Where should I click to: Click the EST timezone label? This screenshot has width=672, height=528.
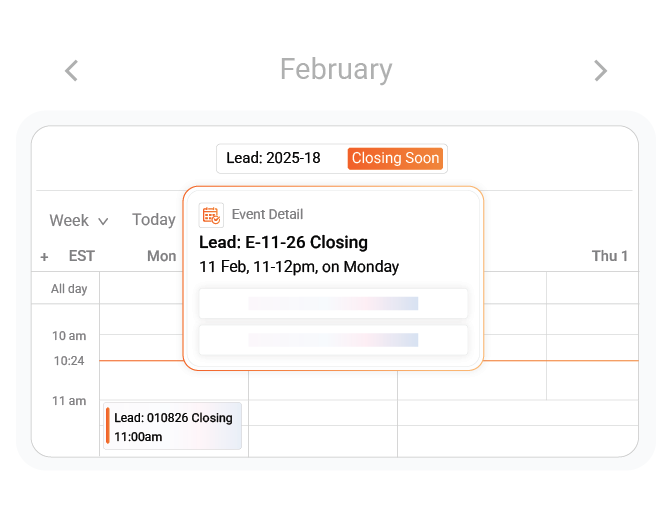tap(82, 256)
